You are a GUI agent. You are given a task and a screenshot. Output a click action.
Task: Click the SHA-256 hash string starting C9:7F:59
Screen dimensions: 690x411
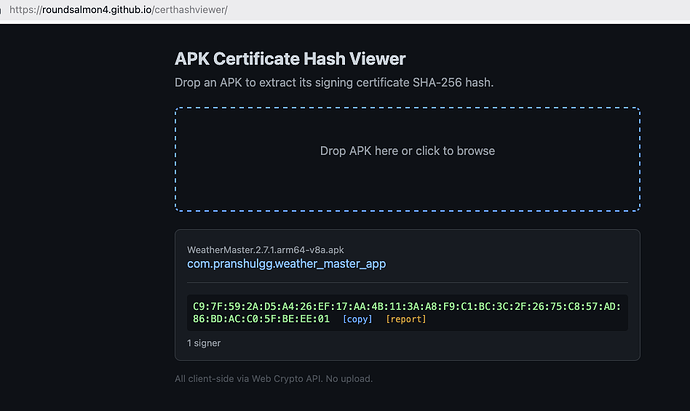pos(407,312)
